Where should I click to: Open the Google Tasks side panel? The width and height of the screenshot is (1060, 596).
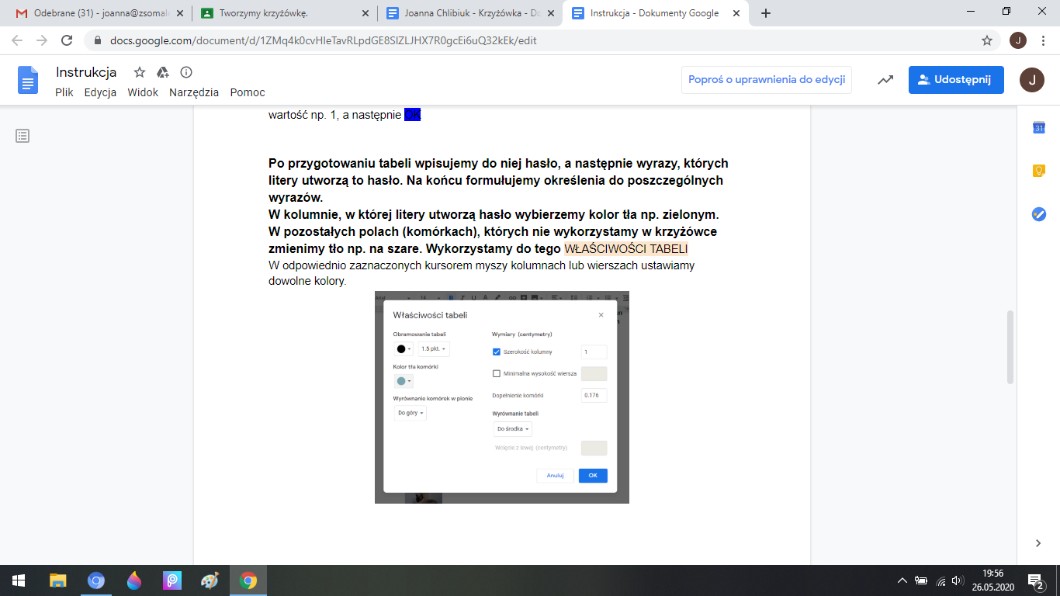click(x=1038, y=214)
